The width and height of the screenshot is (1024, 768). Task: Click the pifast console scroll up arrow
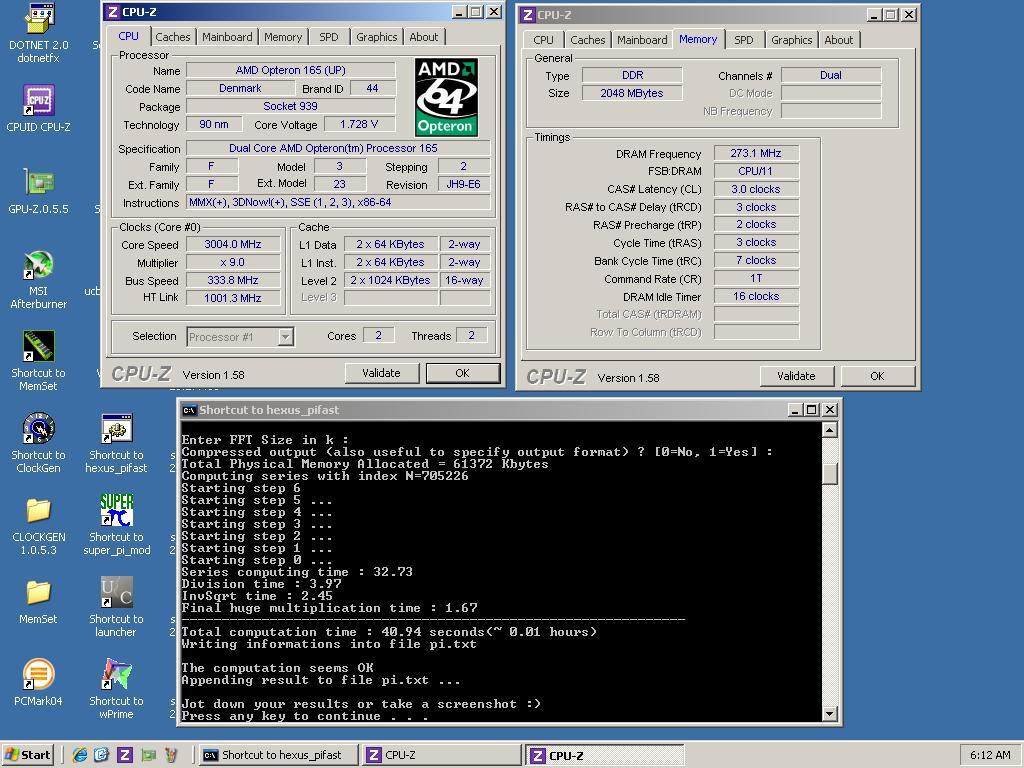(829, 430)
